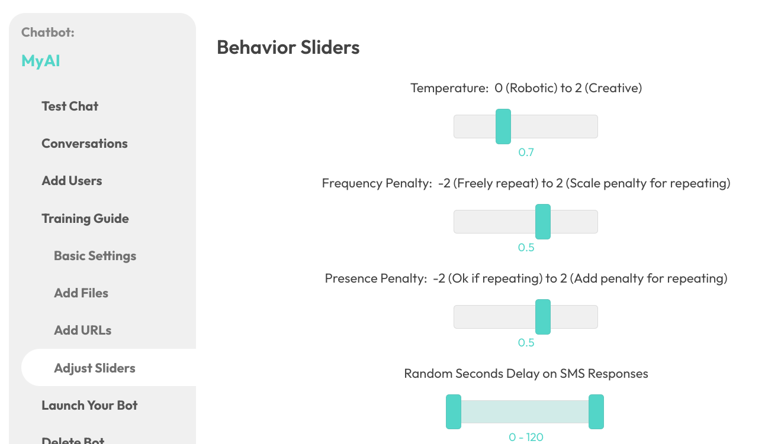Open the Test Chat page

pos(69,106)
